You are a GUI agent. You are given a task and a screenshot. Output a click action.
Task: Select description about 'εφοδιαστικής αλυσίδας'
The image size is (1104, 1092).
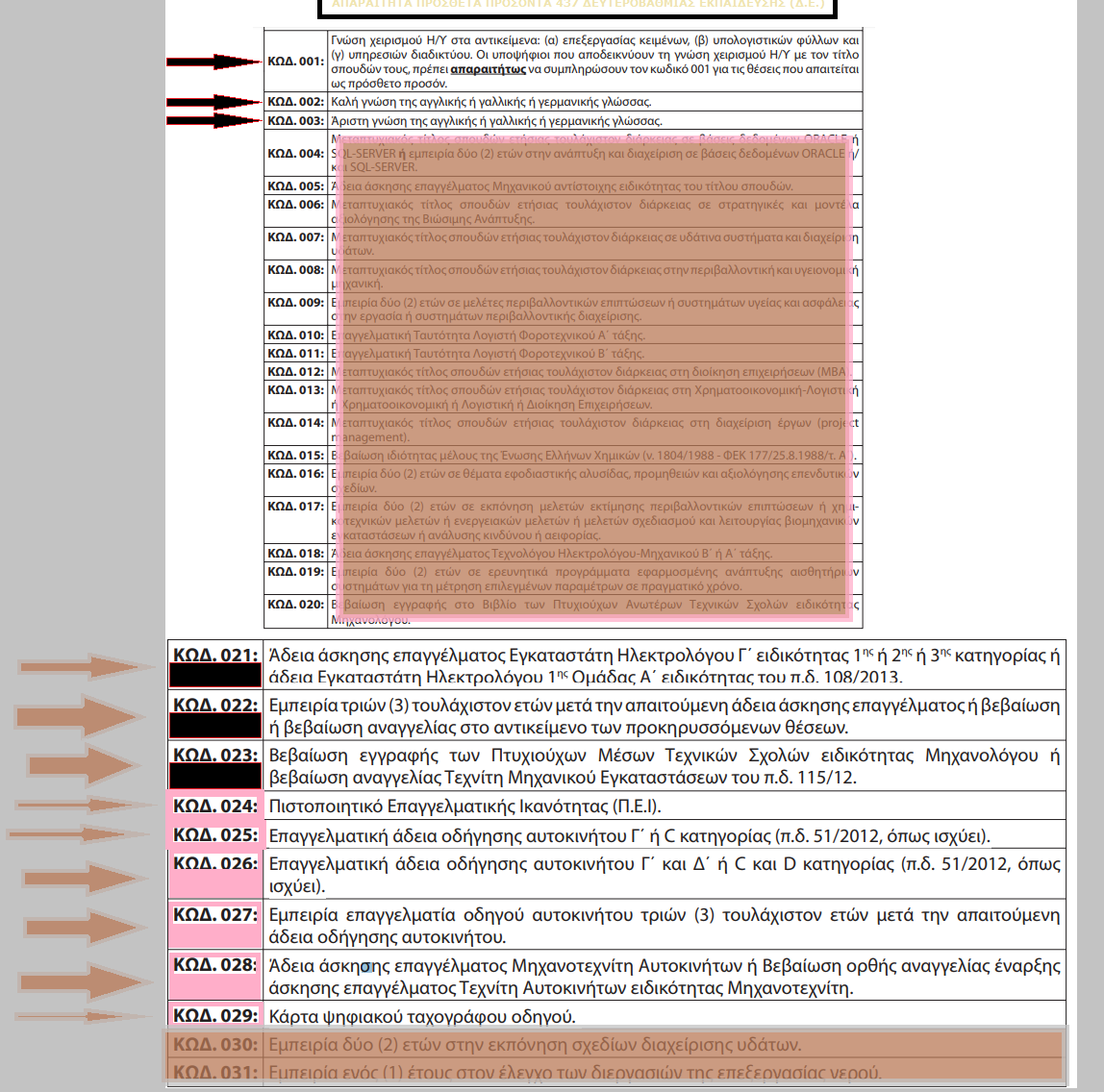click(595, 481)
